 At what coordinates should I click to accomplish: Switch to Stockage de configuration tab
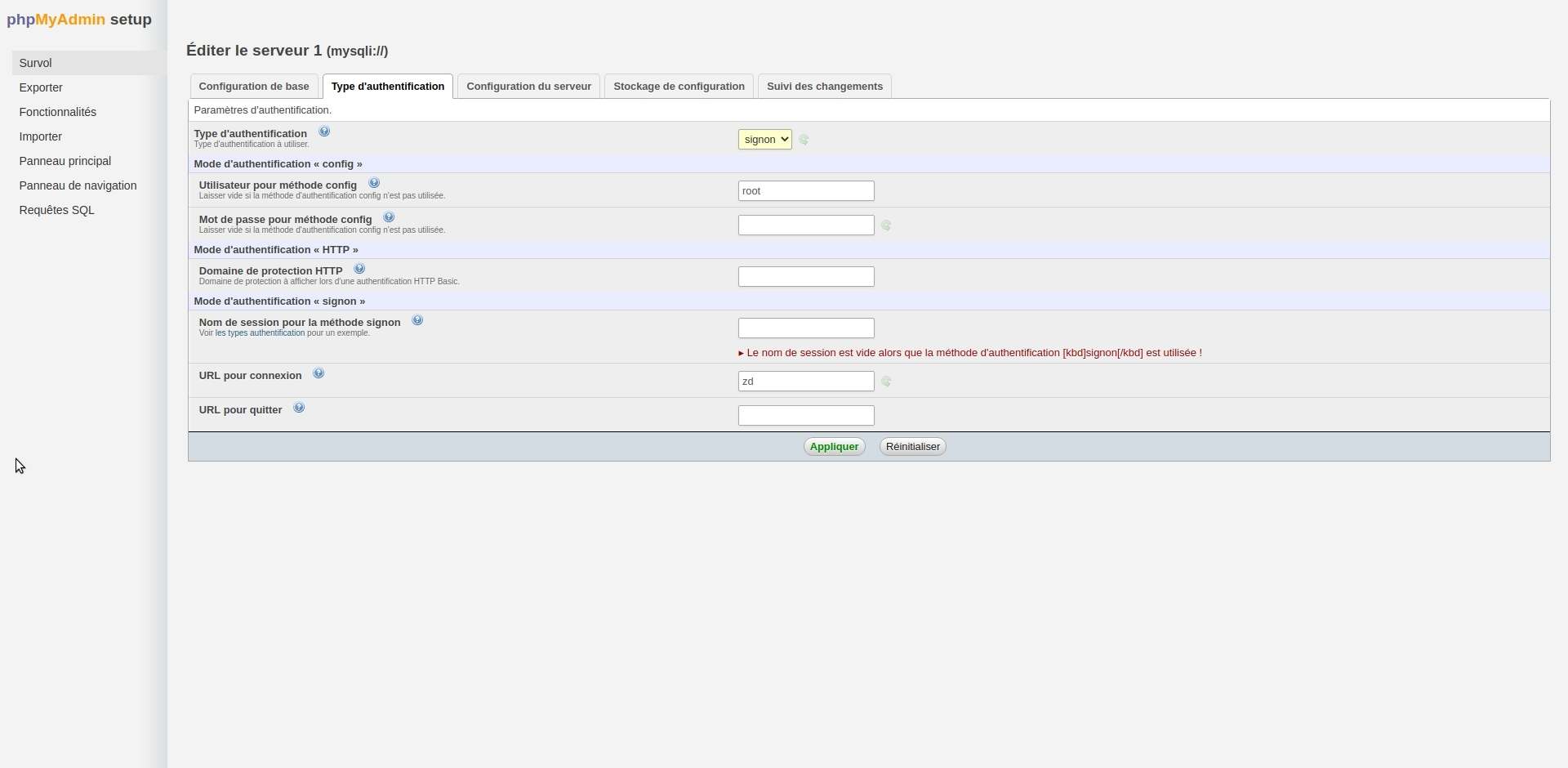click(x=679, y=86)
